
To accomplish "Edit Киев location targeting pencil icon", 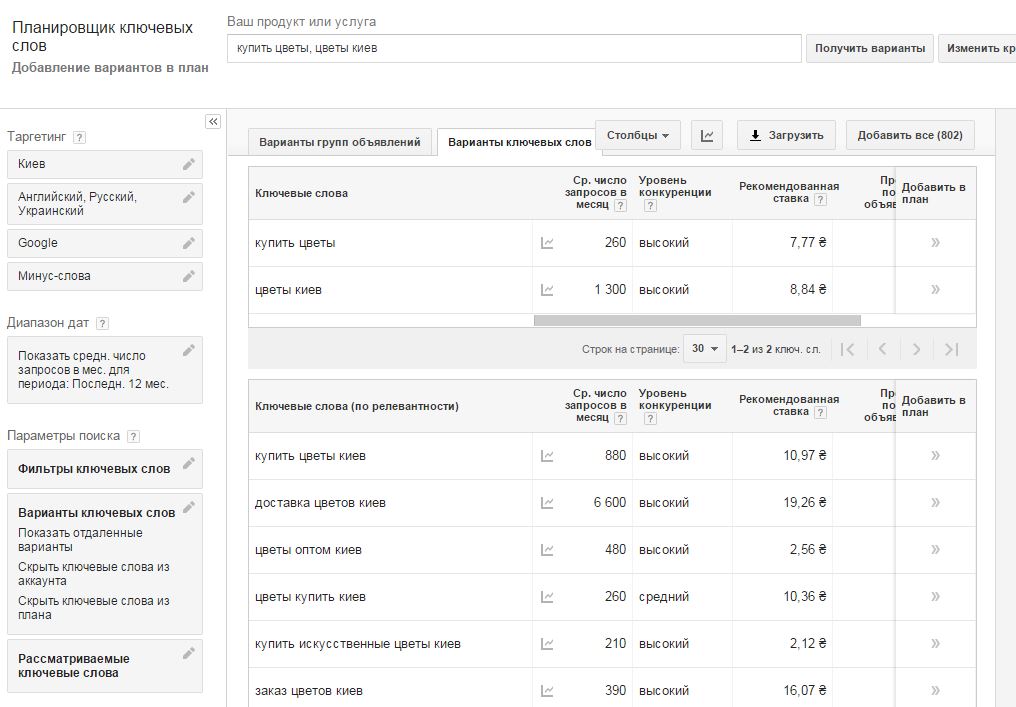I will coord(189,164).
